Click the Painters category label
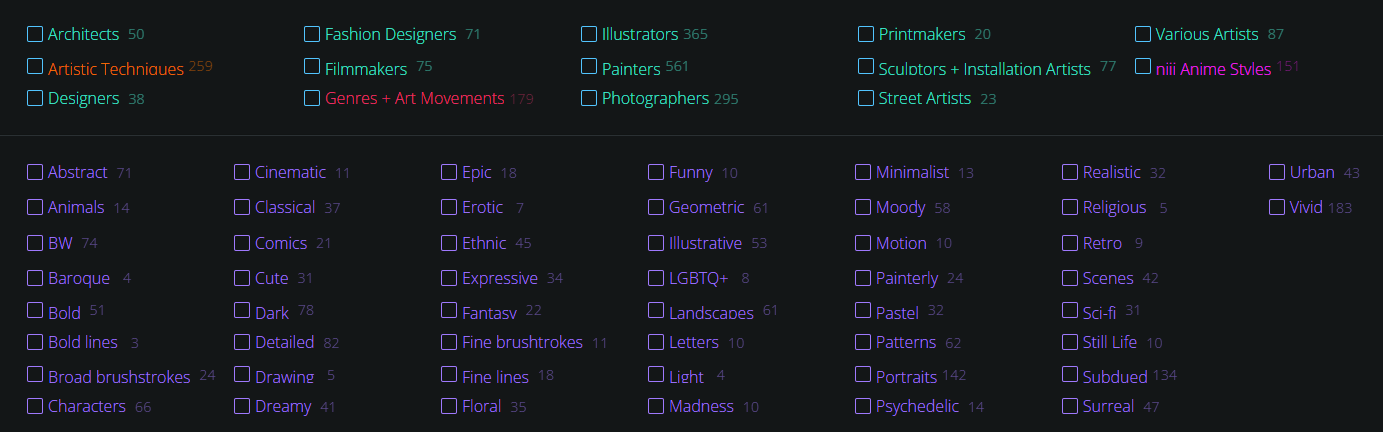The width and height of the screenshot is (1383, 432). [631, 69]
